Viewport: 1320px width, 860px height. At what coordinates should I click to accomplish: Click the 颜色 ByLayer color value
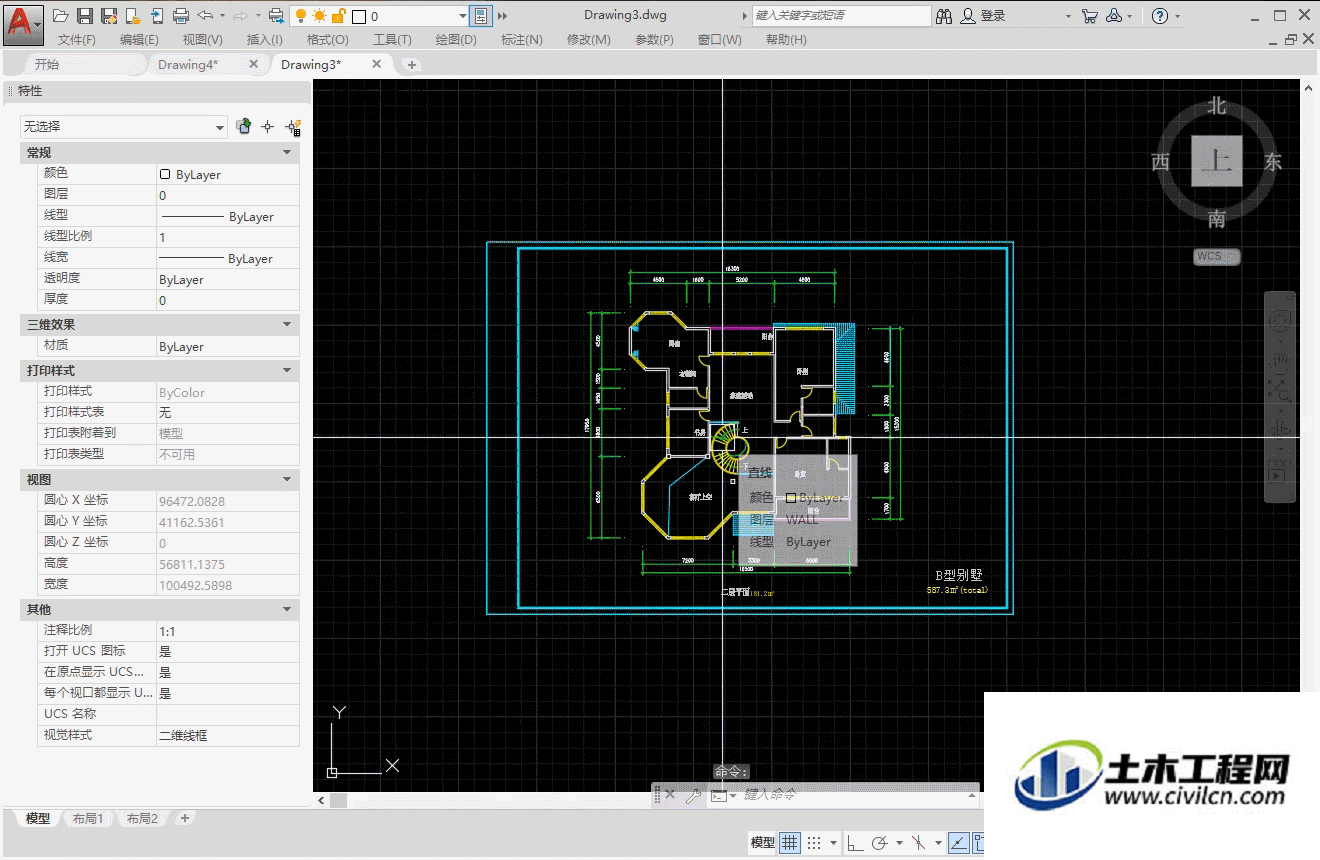tap(228, 174)
